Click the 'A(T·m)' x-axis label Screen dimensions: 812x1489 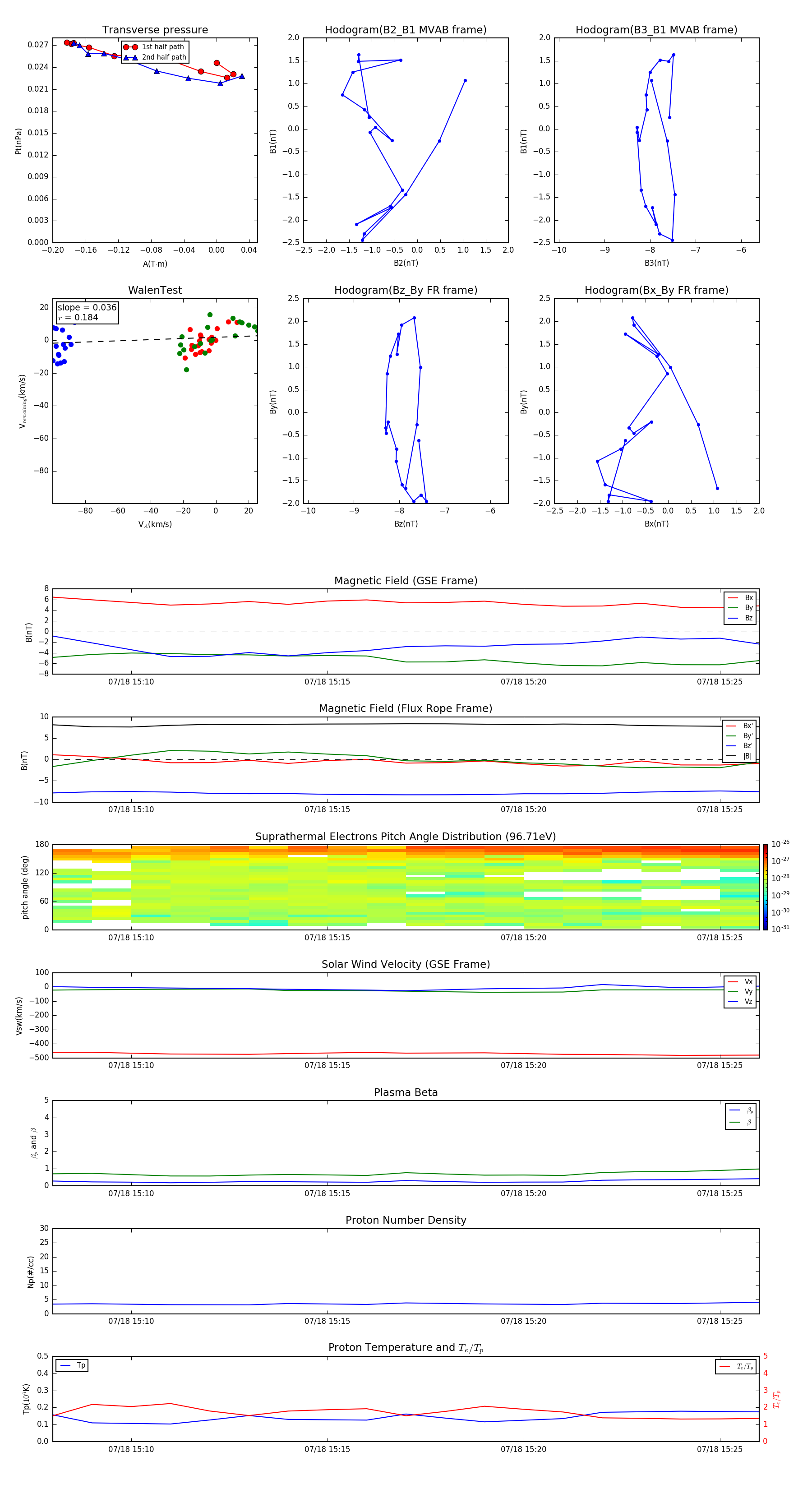click(x=155, y=264)
